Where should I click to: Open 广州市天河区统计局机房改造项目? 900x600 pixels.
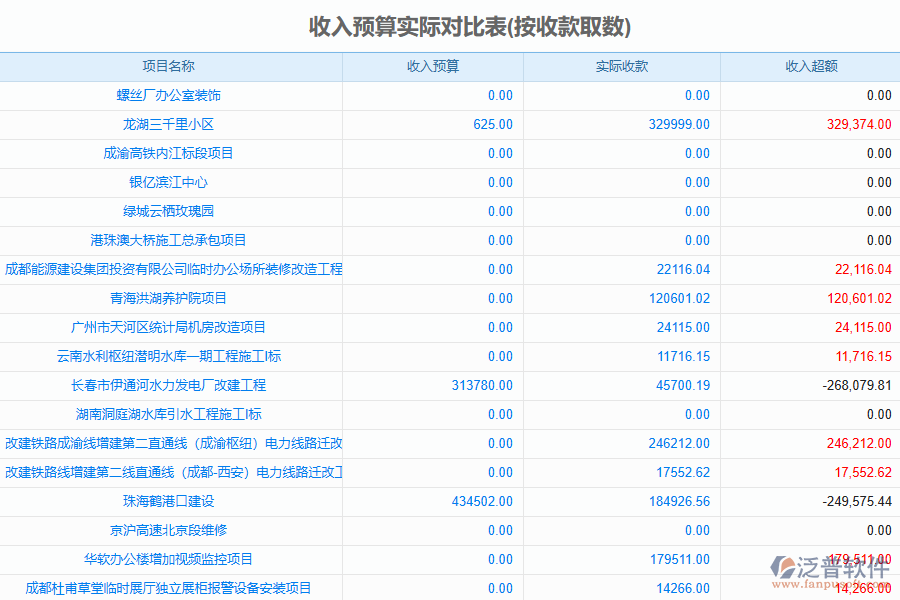point(168,328)
